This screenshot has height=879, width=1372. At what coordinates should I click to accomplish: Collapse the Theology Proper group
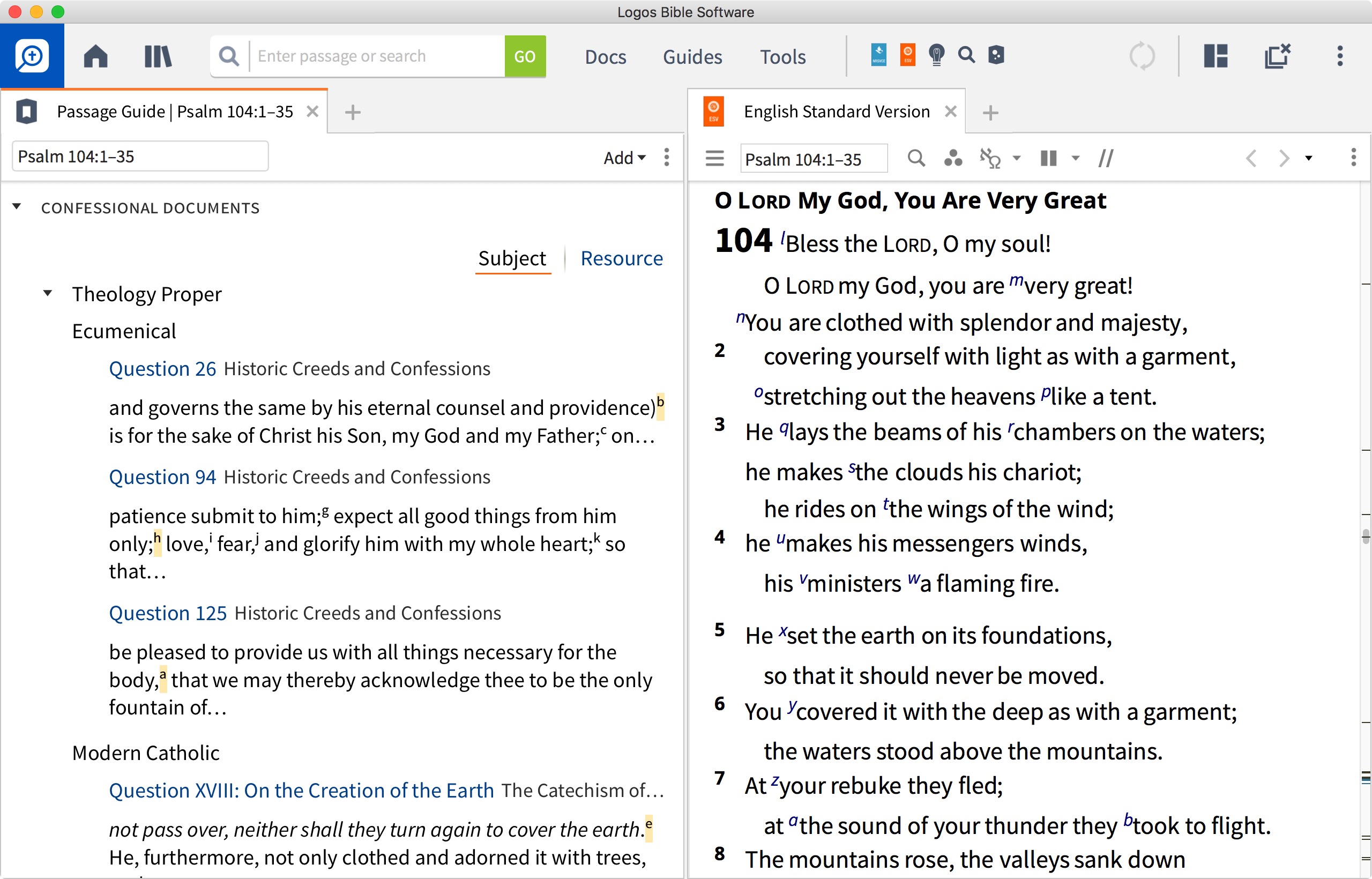(48, 294)
